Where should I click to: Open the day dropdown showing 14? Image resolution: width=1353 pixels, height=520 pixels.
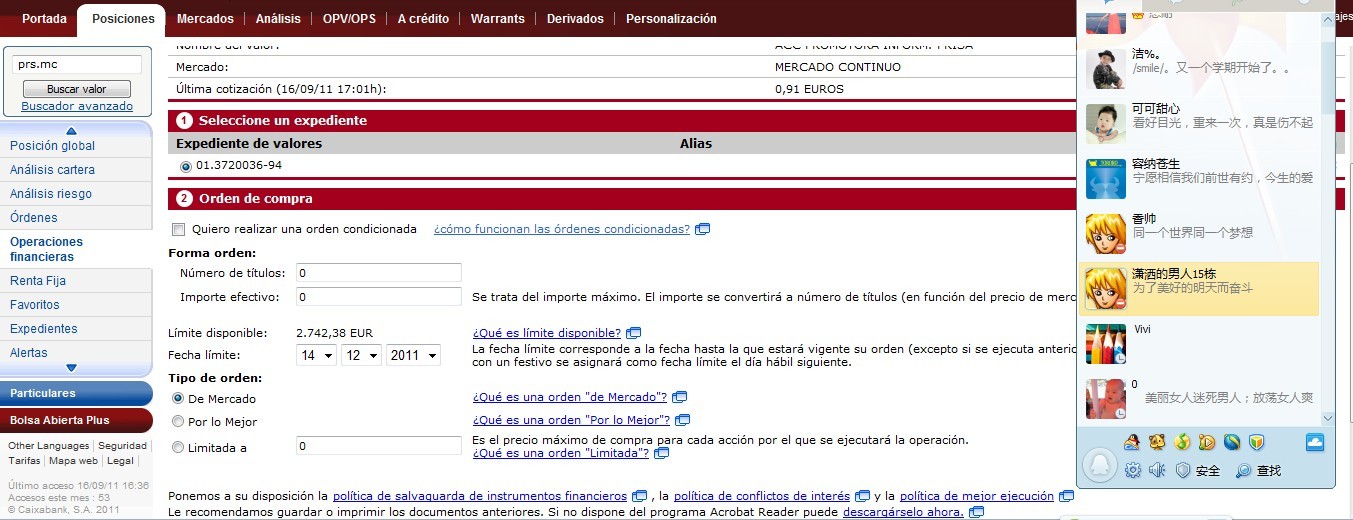pos(316,355)
